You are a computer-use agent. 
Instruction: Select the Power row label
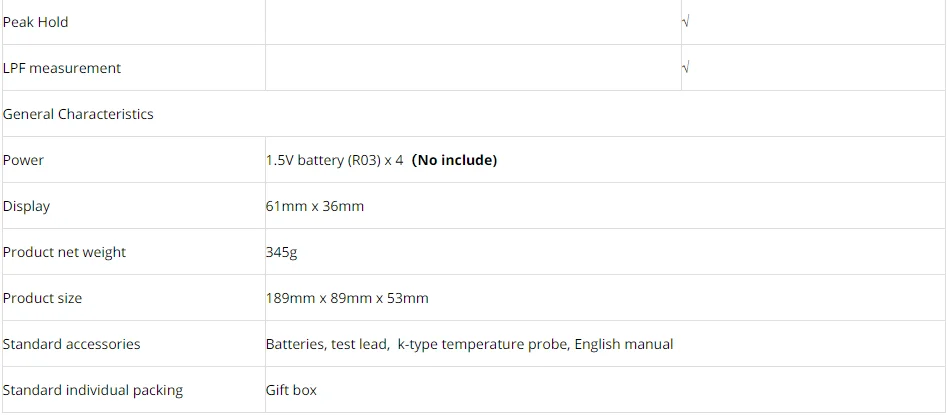pyautogui.click(x=24, y=160)
